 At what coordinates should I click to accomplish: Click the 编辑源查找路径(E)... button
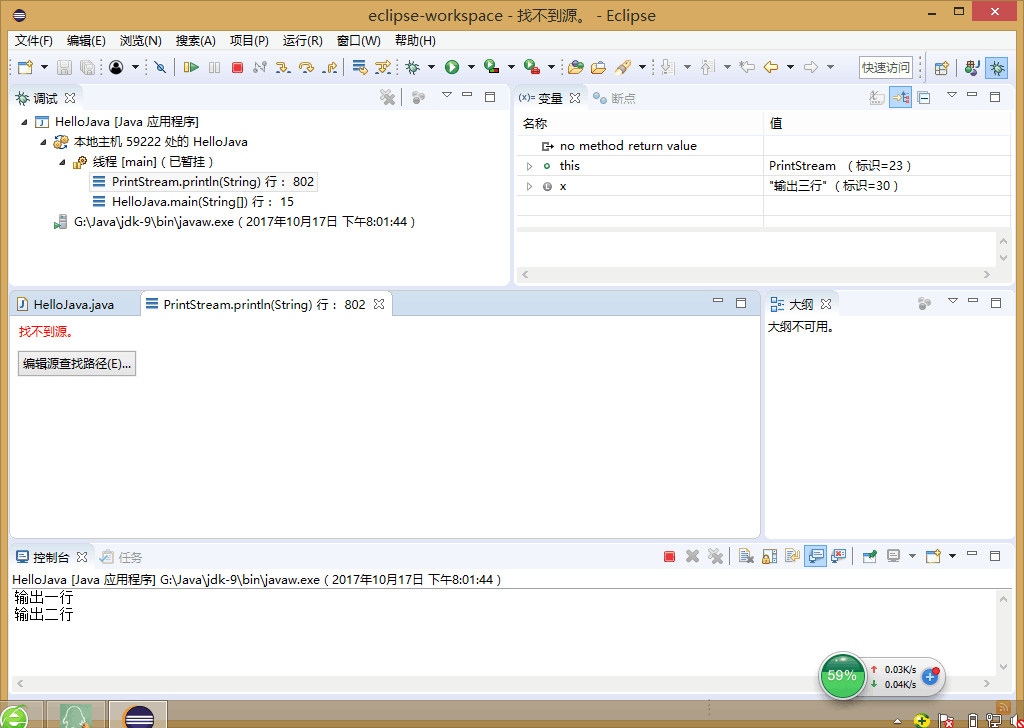point(77,364)
